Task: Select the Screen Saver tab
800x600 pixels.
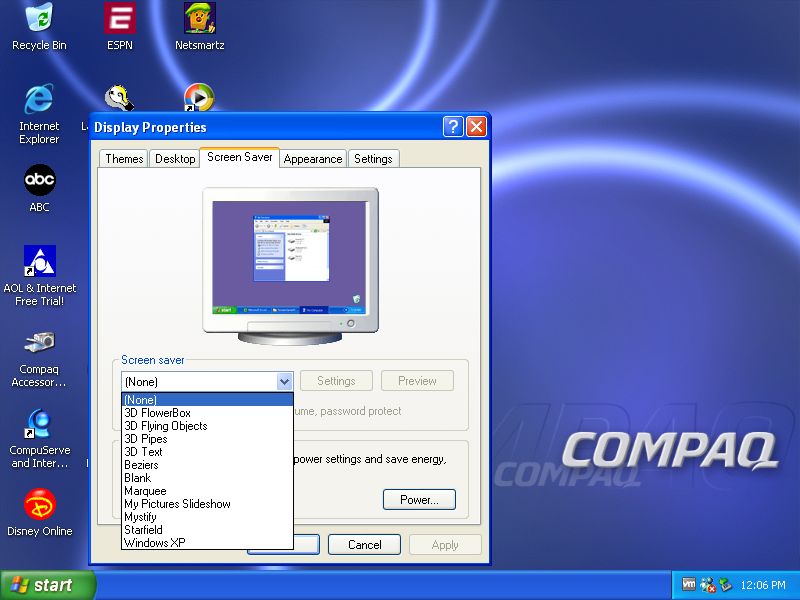Action: click(x=240, y=157)
